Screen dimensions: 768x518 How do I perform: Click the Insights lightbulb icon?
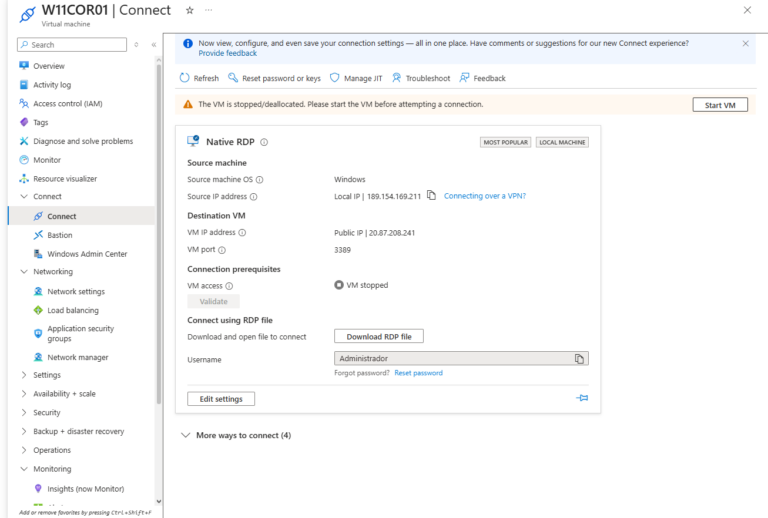coord(38,488)
